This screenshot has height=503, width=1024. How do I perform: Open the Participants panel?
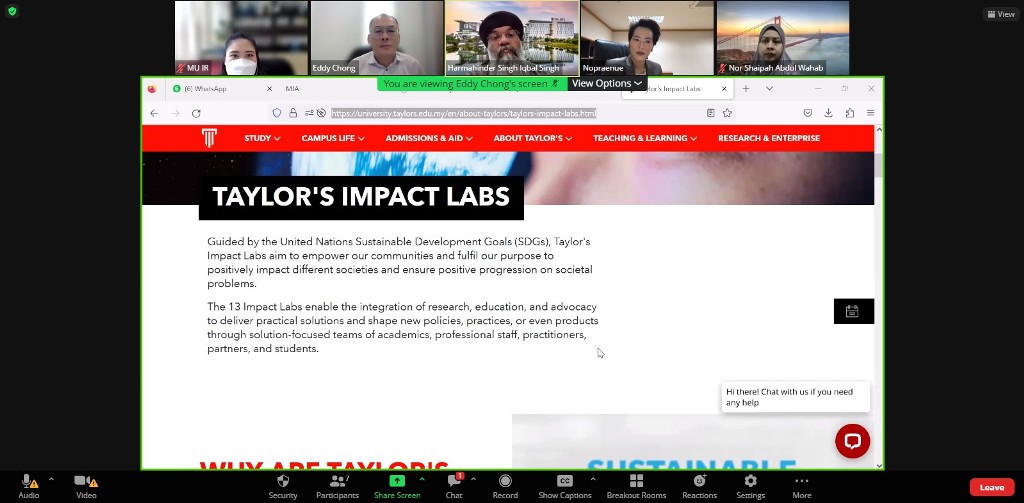[x=337, y=481]
